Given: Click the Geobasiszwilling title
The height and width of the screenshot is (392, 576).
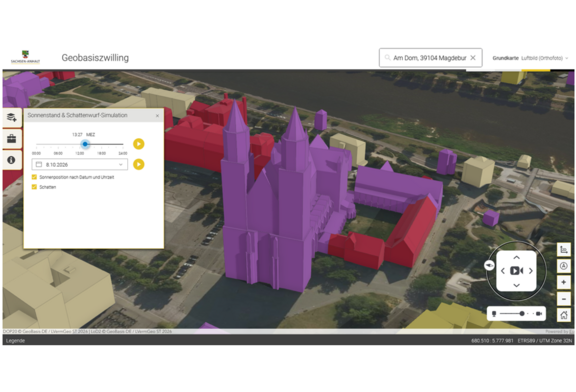Looking at the screenshot, I should tap(95, 58).
